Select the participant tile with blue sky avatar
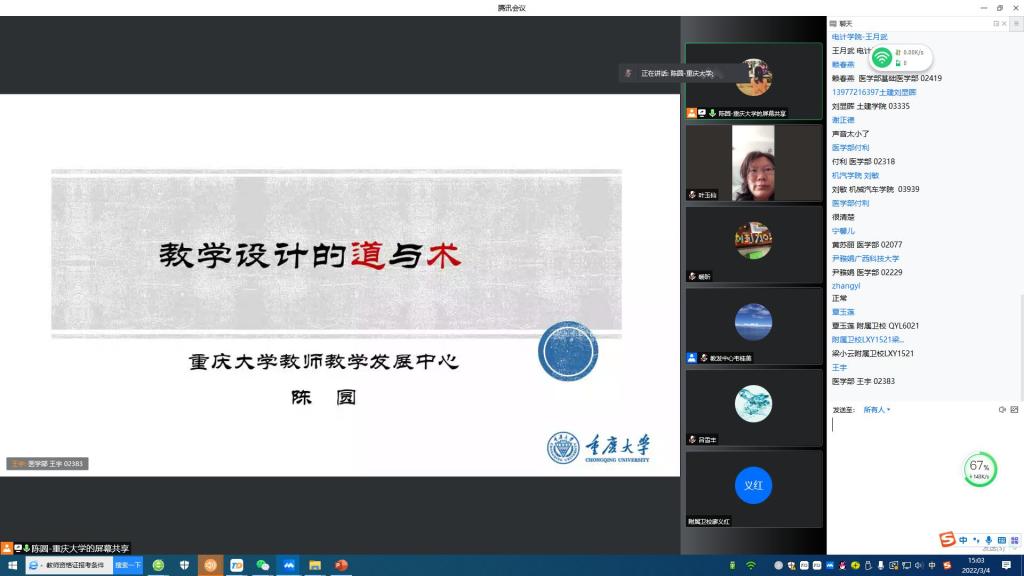The width and height of the screenshot is (1024, 576). pos(754,326)
